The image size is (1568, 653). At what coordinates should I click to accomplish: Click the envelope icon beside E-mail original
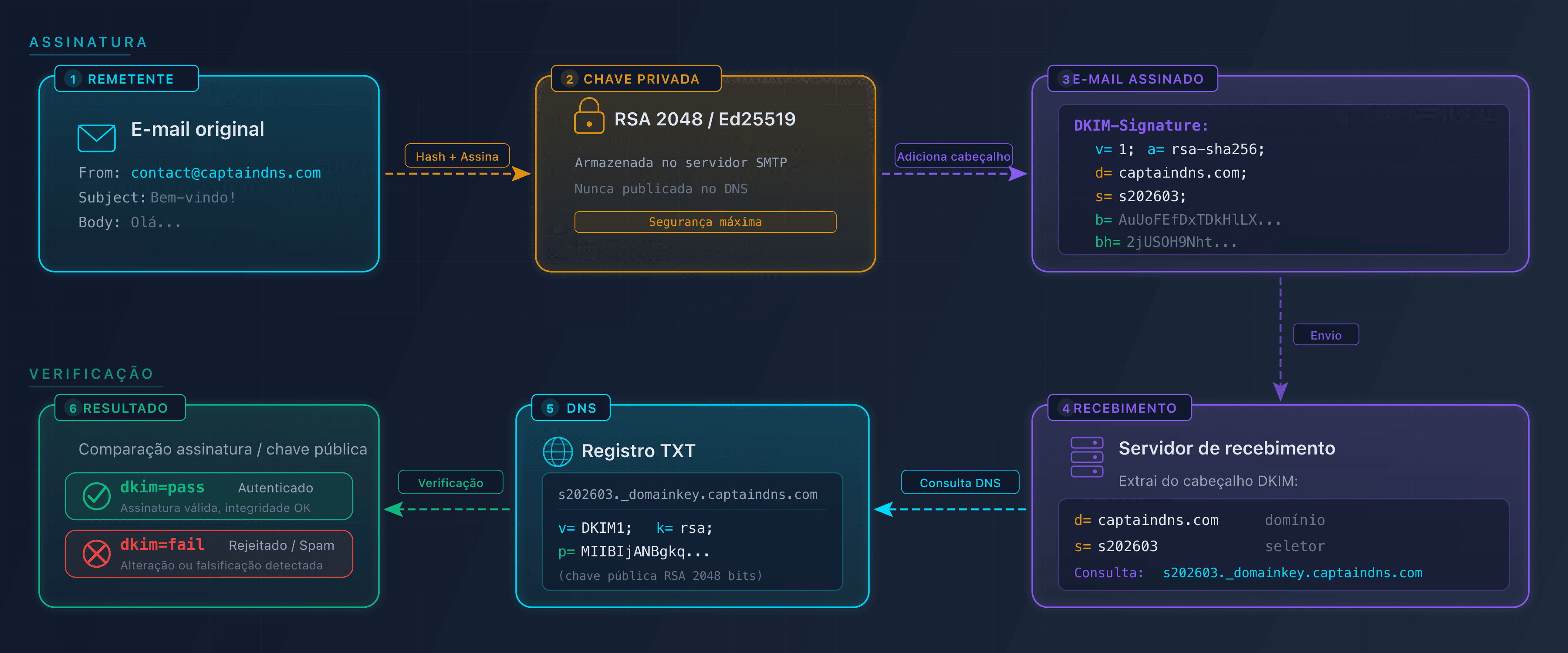tap(96, 138)
